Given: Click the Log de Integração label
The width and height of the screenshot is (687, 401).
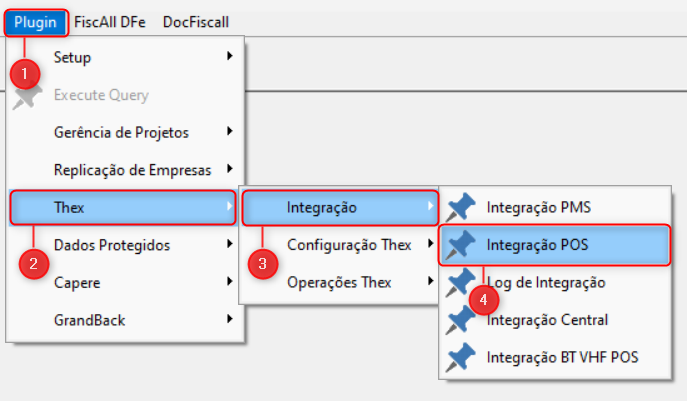Looking at the screenshot, I should coord(546,282).
